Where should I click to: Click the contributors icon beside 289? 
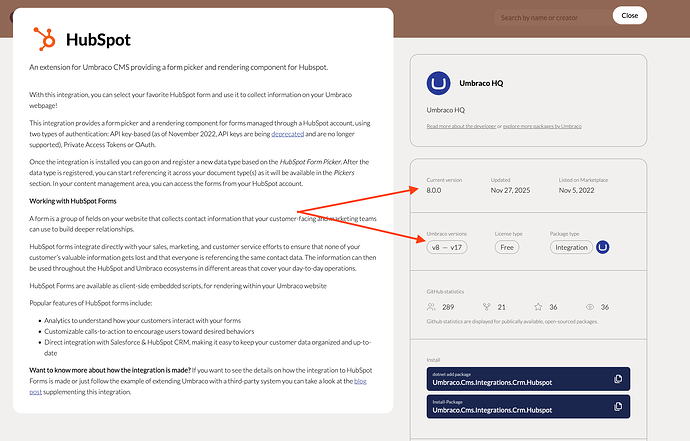(431, 307)
